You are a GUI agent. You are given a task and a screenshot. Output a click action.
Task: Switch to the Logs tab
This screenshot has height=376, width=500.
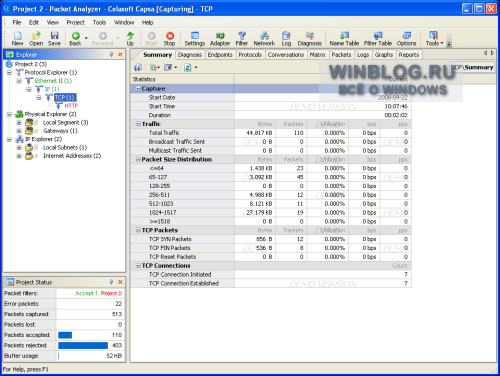[363, 55]
